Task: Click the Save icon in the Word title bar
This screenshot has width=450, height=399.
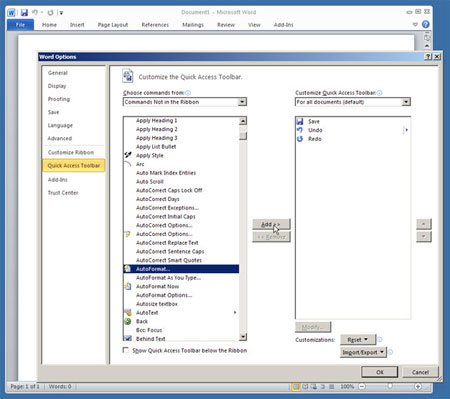Action: 24,13
